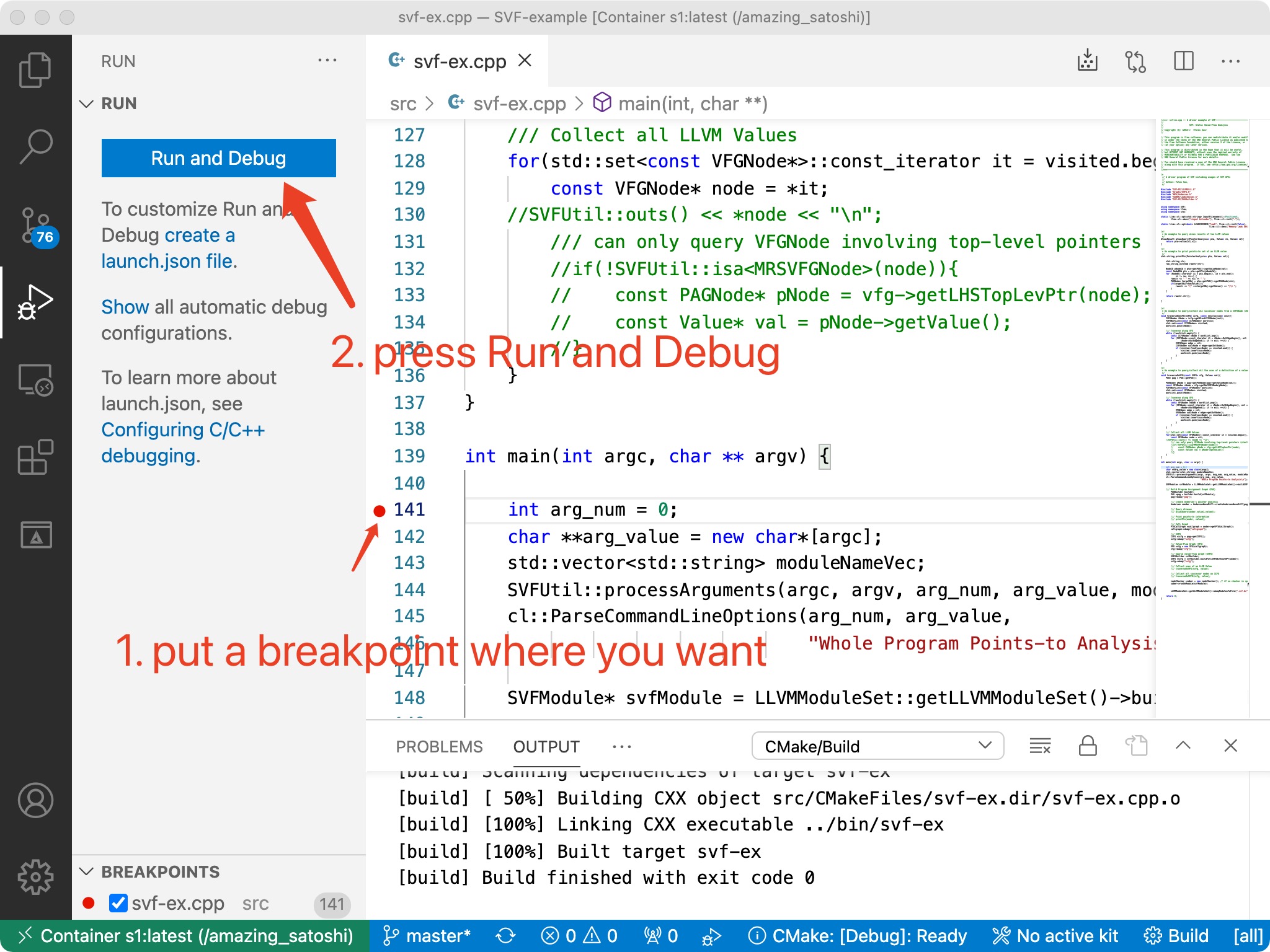This screenshot has width=1270, height=952.
Task: Open the CMake view in activity bar
Action: click(35, 534)
